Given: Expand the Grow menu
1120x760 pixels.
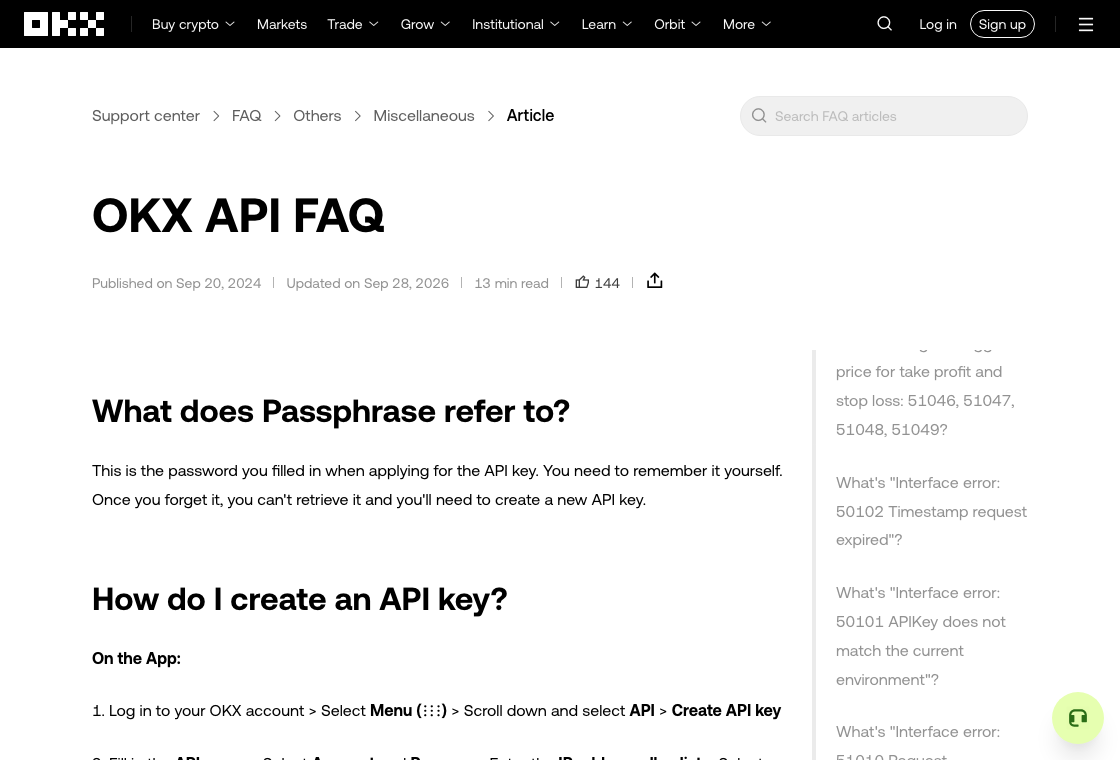Looking at the screenshot, I should tap(425, 24).
